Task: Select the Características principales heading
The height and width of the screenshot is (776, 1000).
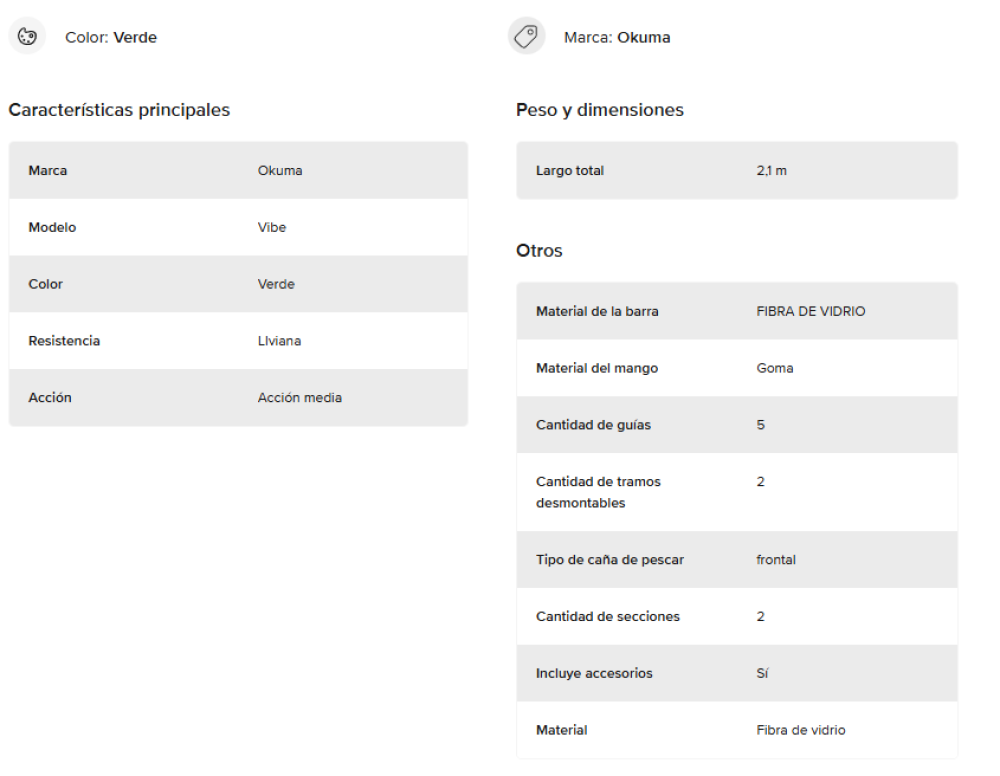Action: 119,110
